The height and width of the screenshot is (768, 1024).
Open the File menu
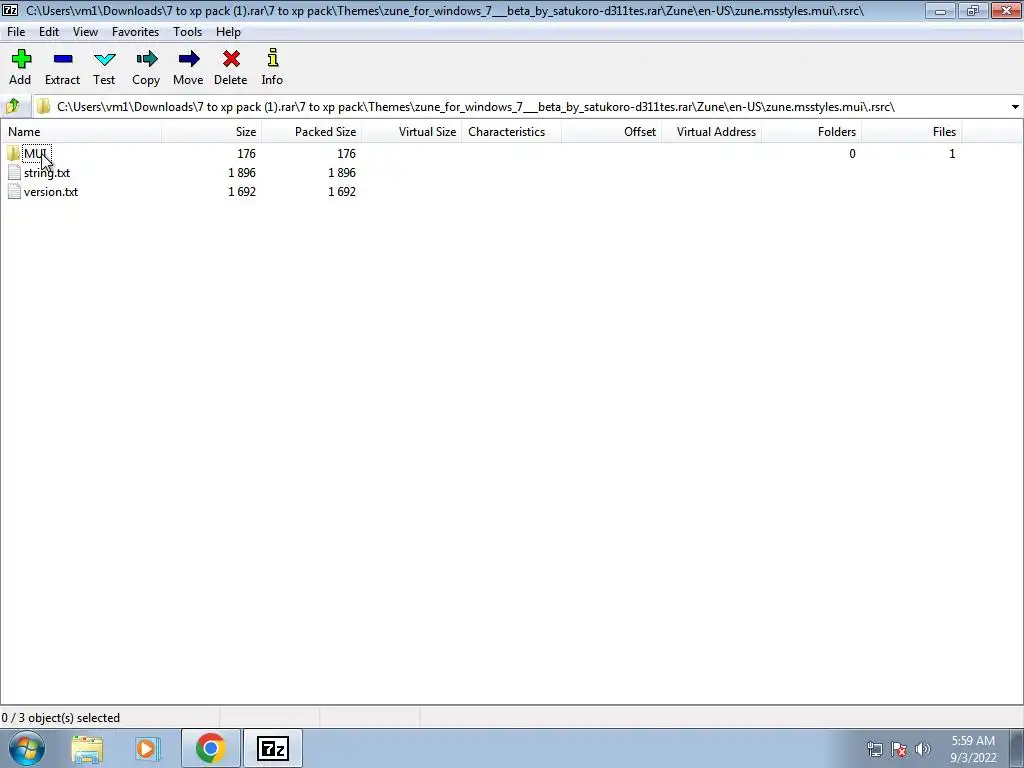[16, 31]
